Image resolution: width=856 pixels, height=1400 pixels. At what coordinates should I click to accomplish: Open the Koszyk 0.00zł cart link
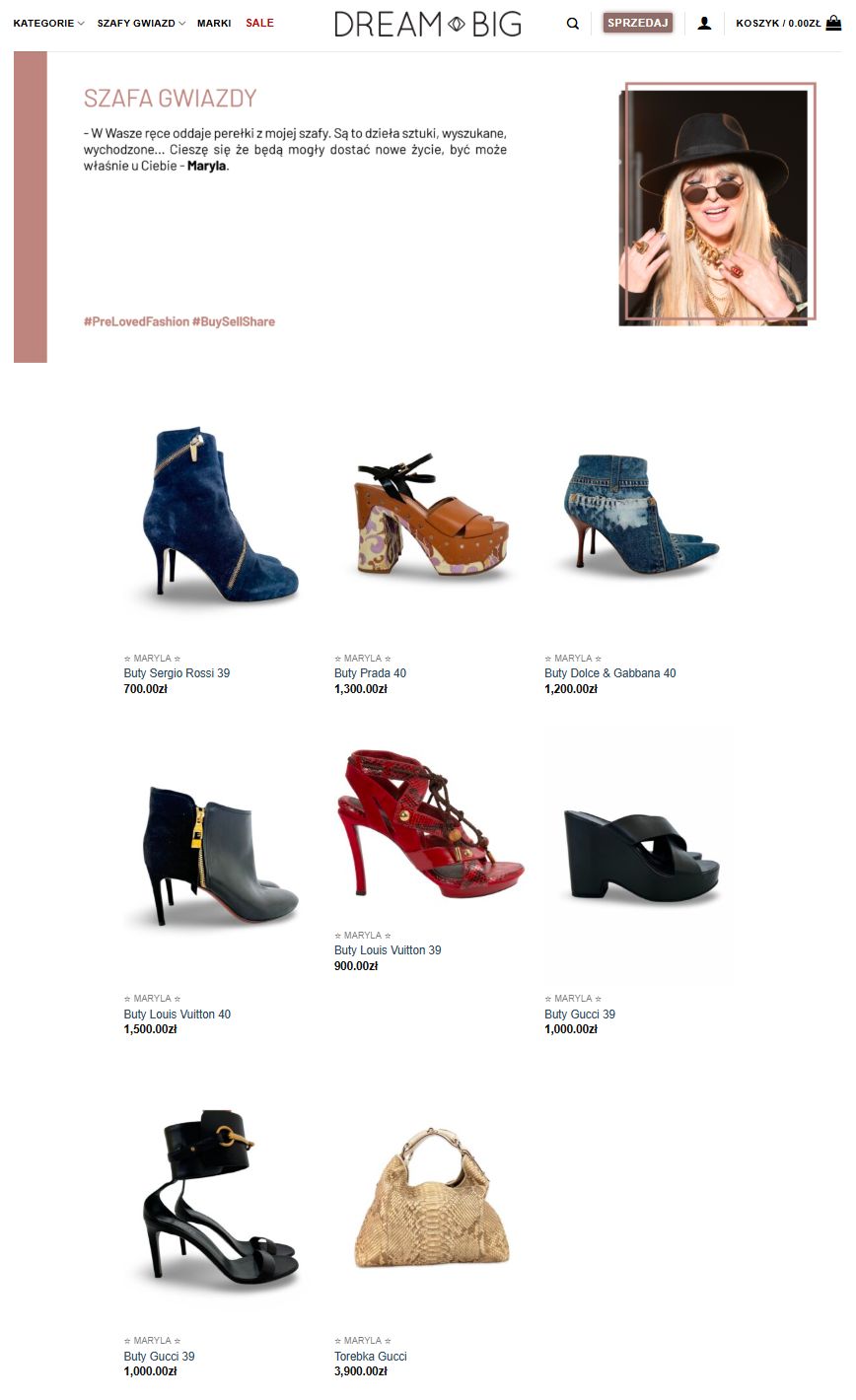click(x=778, y=24)
